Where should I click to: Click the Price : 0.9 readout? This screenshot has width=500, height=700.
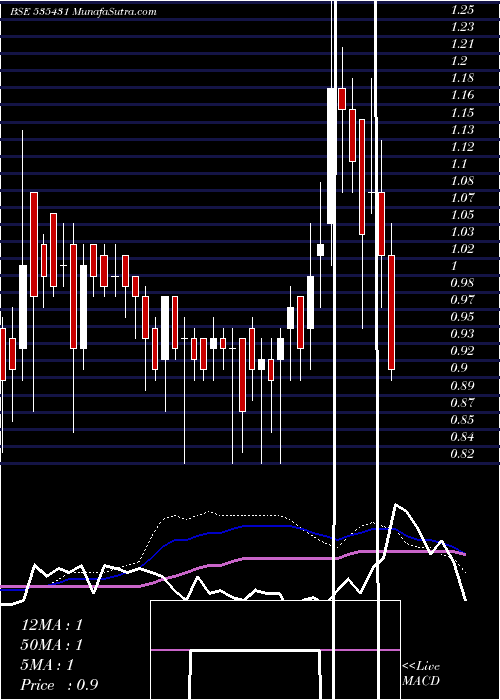59,685
